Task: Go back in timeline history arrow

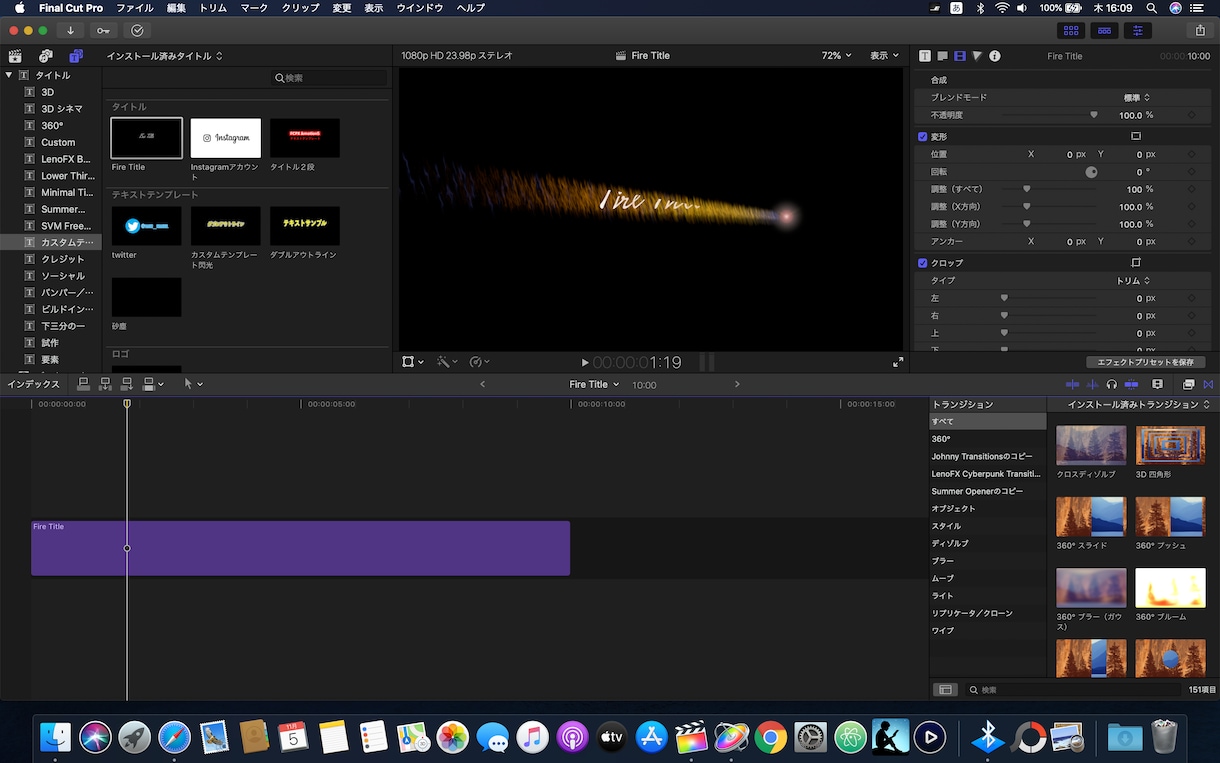Action: pos(483,384)
